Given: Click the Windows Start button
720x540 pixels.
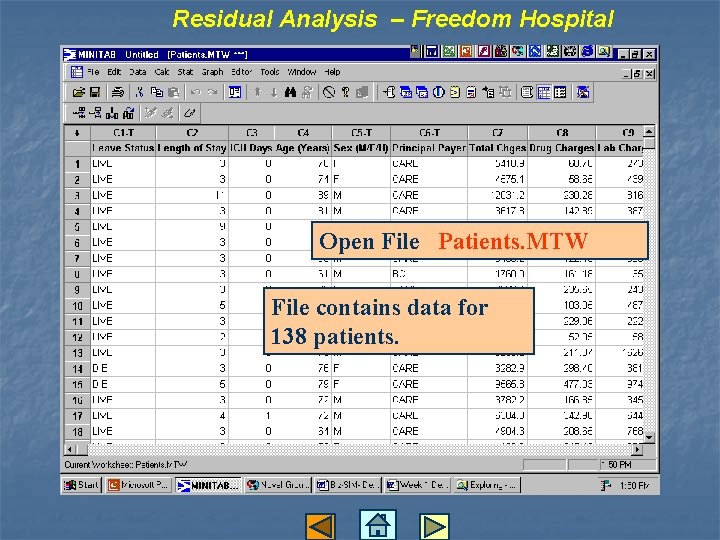Looking at the screenshot, I should pyautogui.click(x=81, y=485).
